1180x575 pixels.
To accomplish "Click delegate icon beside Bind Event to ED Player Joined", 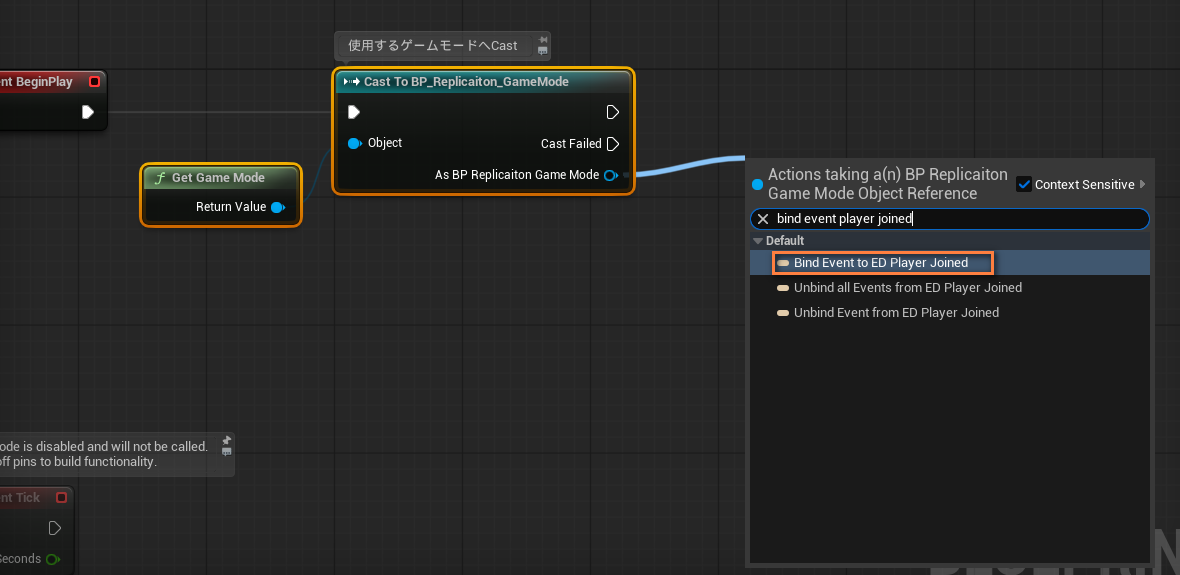I will [x=783, y=263].
